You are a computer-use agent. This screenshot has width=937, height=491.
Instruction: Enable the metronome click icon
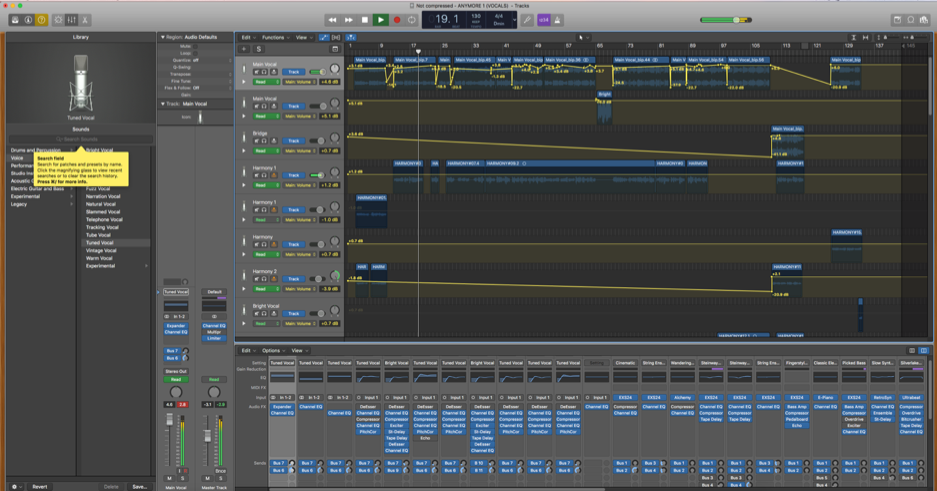click(558, 20)
